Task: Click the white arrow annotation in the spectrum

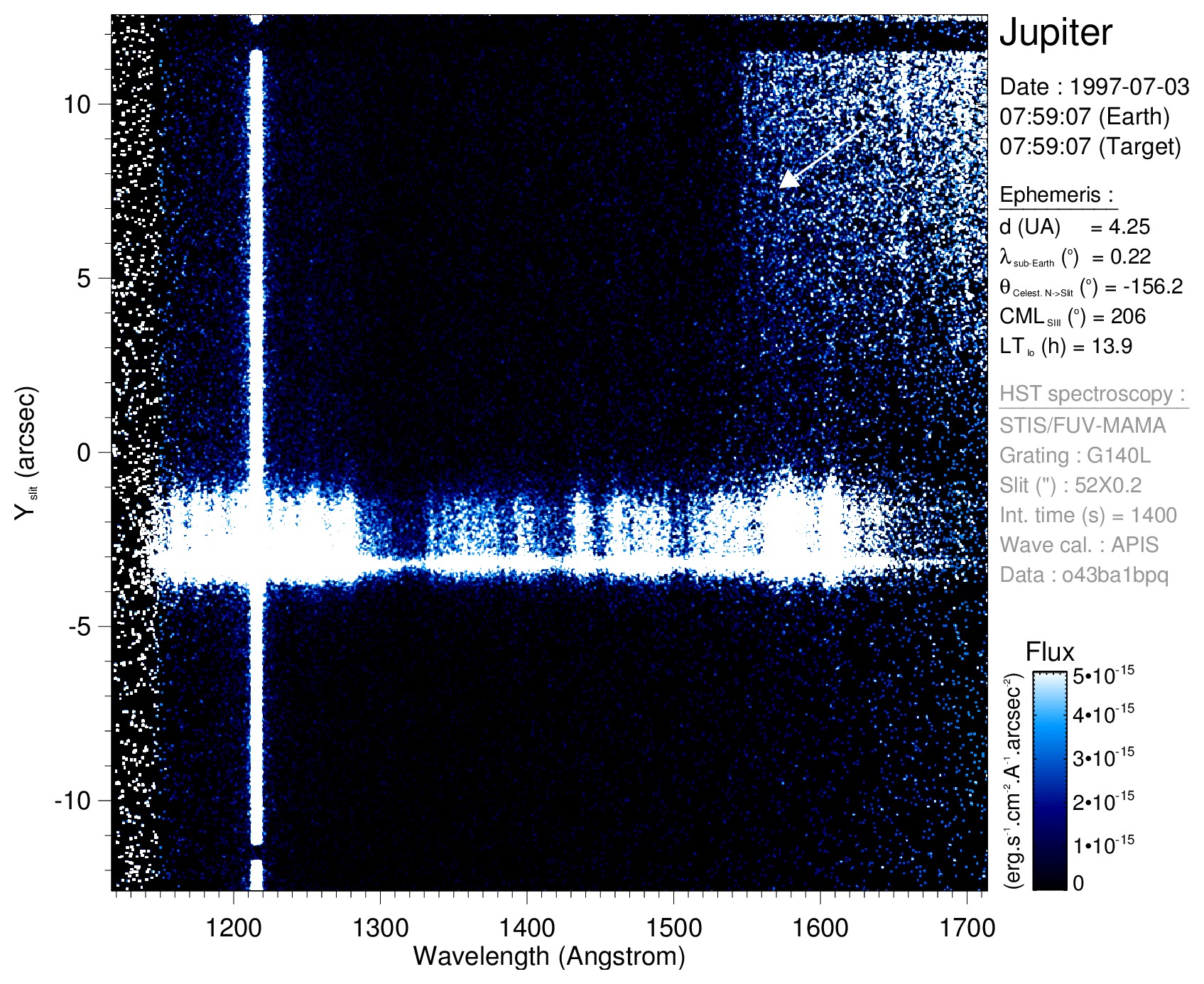Action: tap(821, 156)
